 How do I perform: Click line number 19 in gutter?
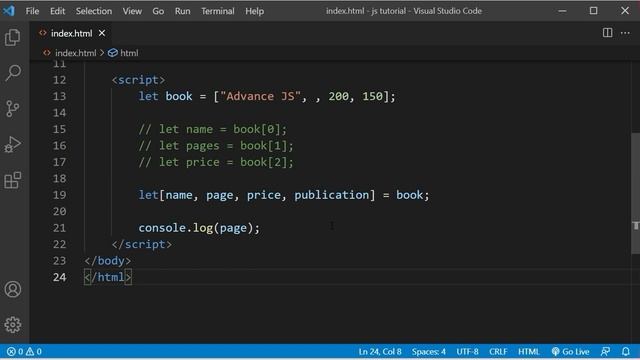[x=60, y=195]
